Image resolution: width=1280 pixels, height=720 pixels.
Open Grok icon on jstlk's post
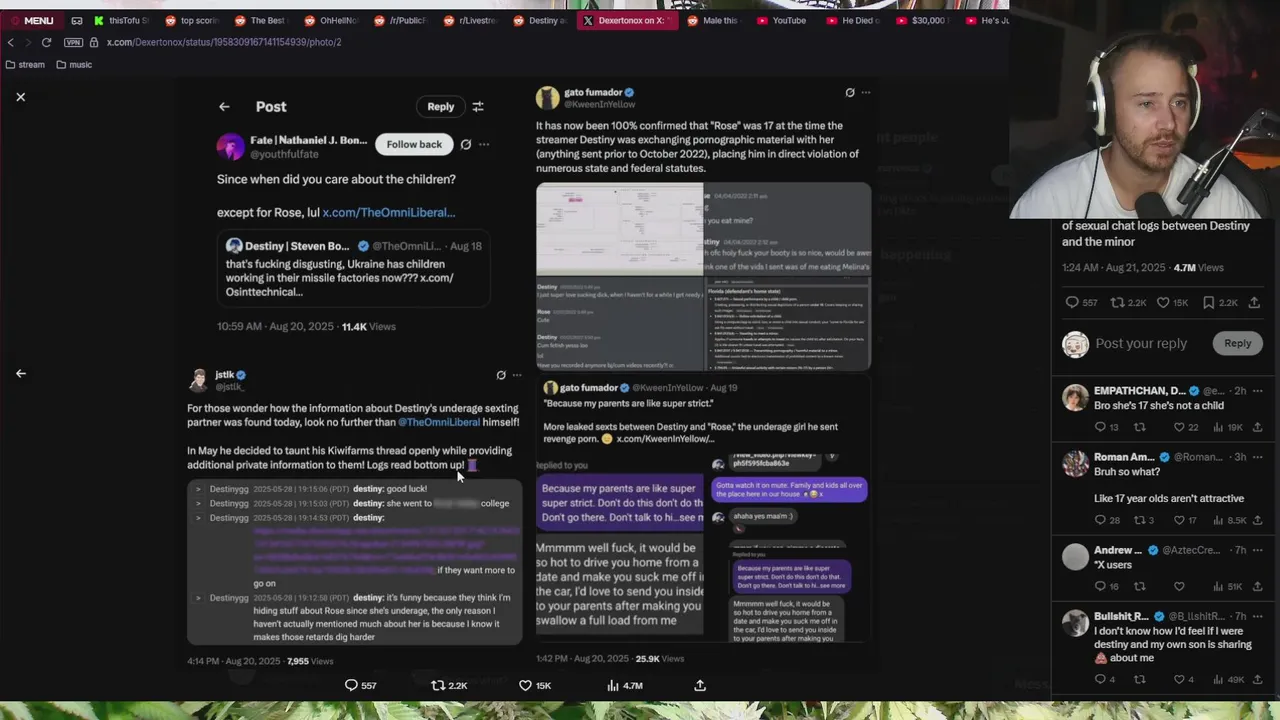pos(501,375)
